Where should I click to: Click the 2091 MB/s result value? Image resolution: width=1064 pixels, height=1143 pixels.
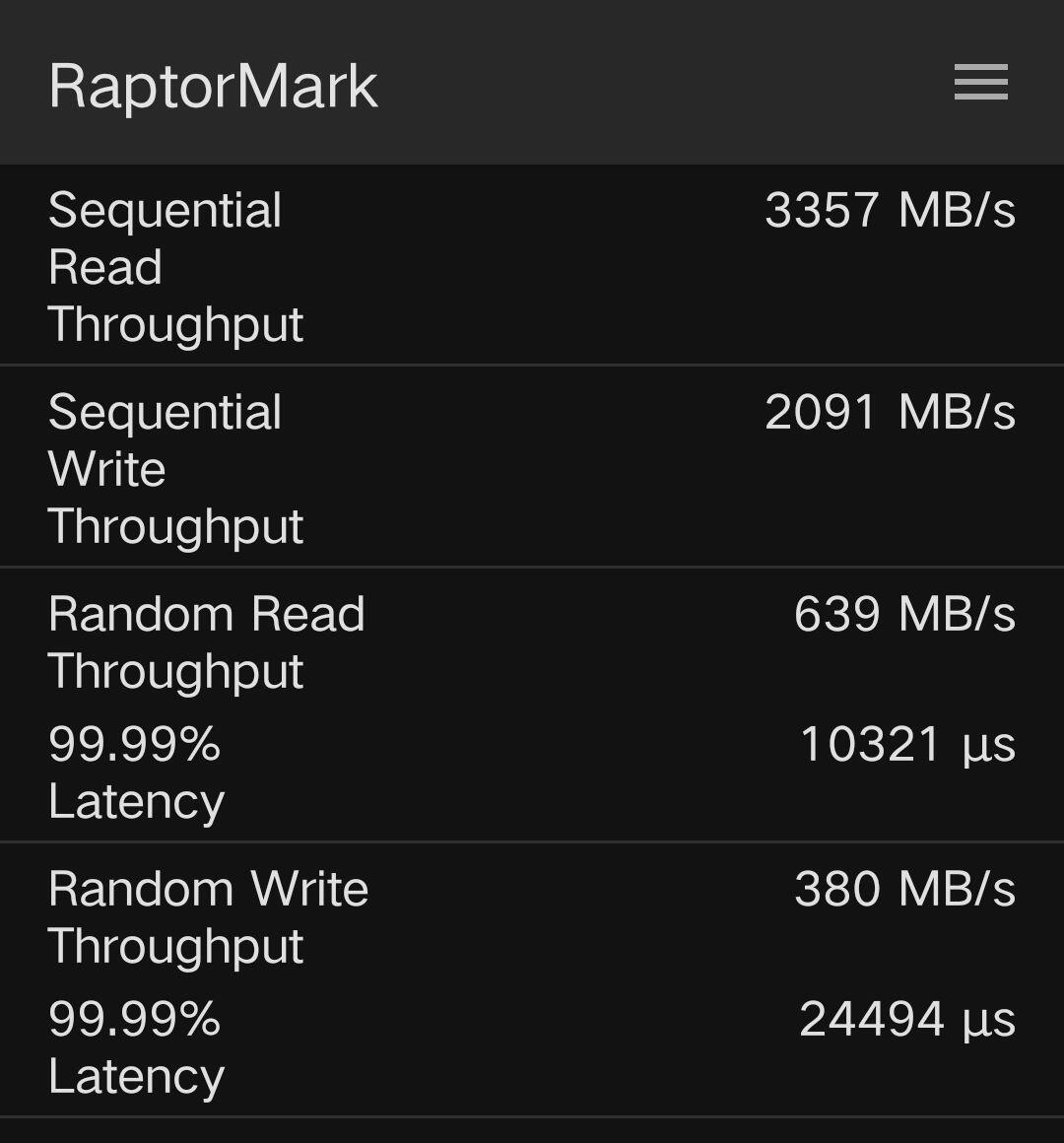[890, 412]
